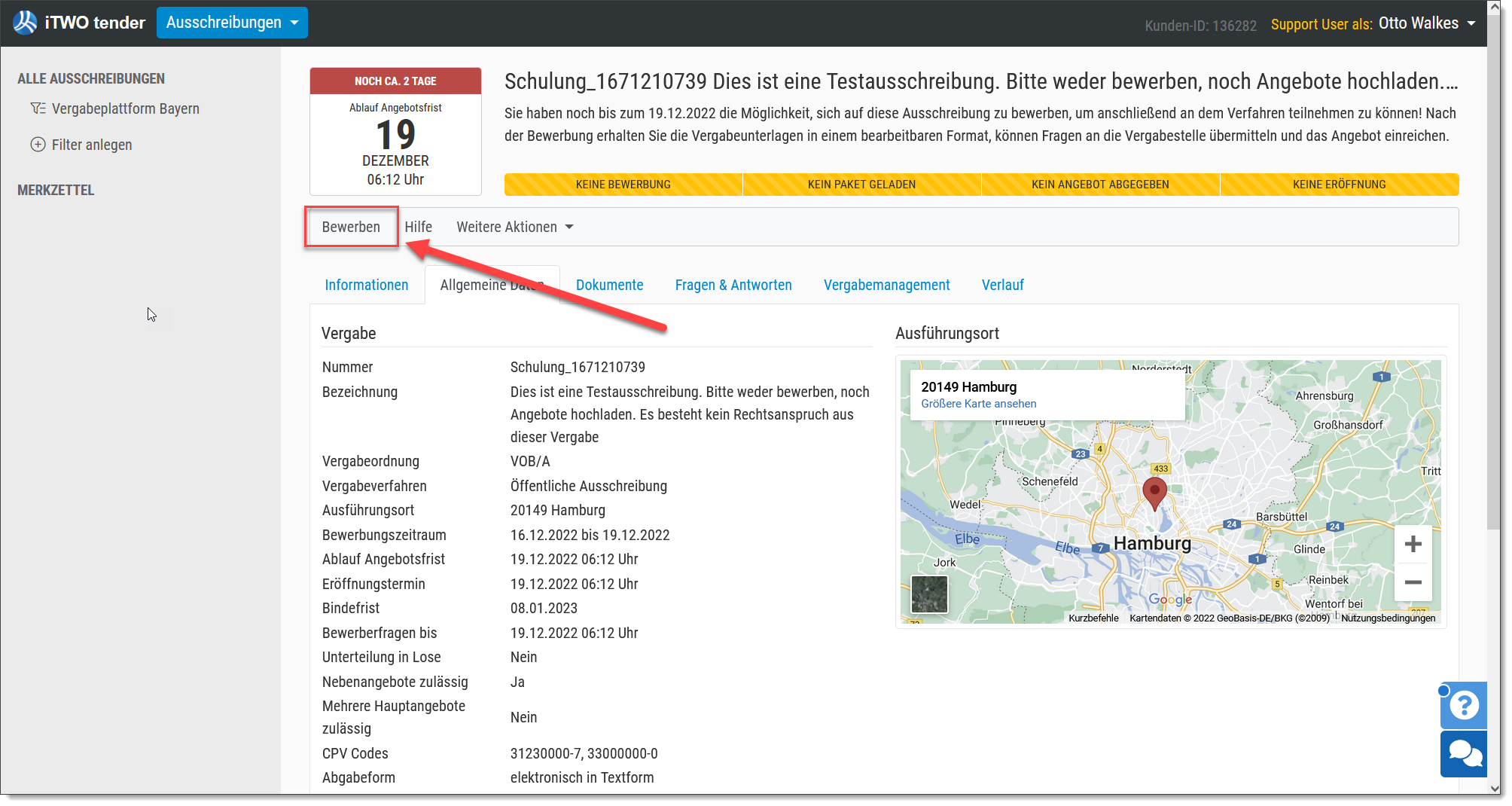Click CPV Codes value 31230000-7, 33000000-0
Viewport: 1512px width, 806px height.
point(584,753)
